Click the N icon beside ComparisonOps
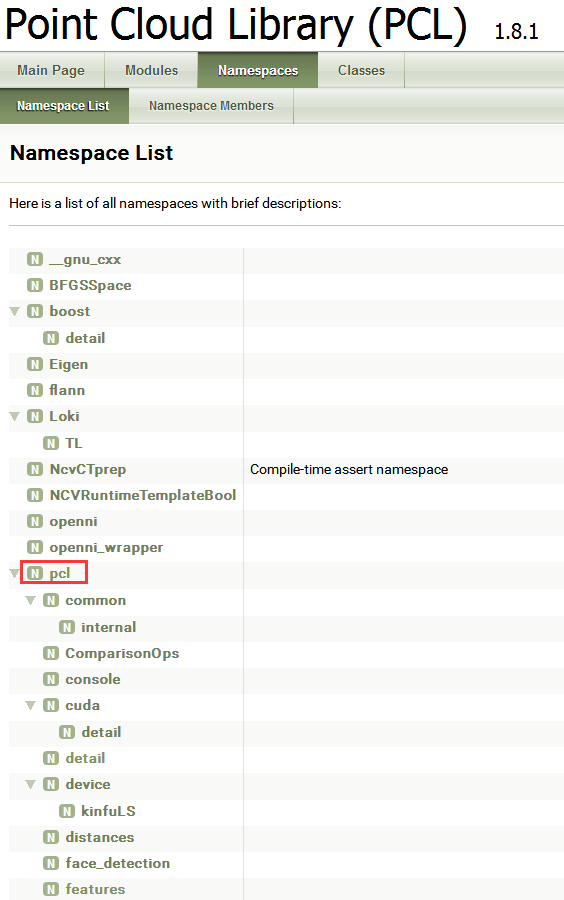564x900 pixels. point(51,653)
